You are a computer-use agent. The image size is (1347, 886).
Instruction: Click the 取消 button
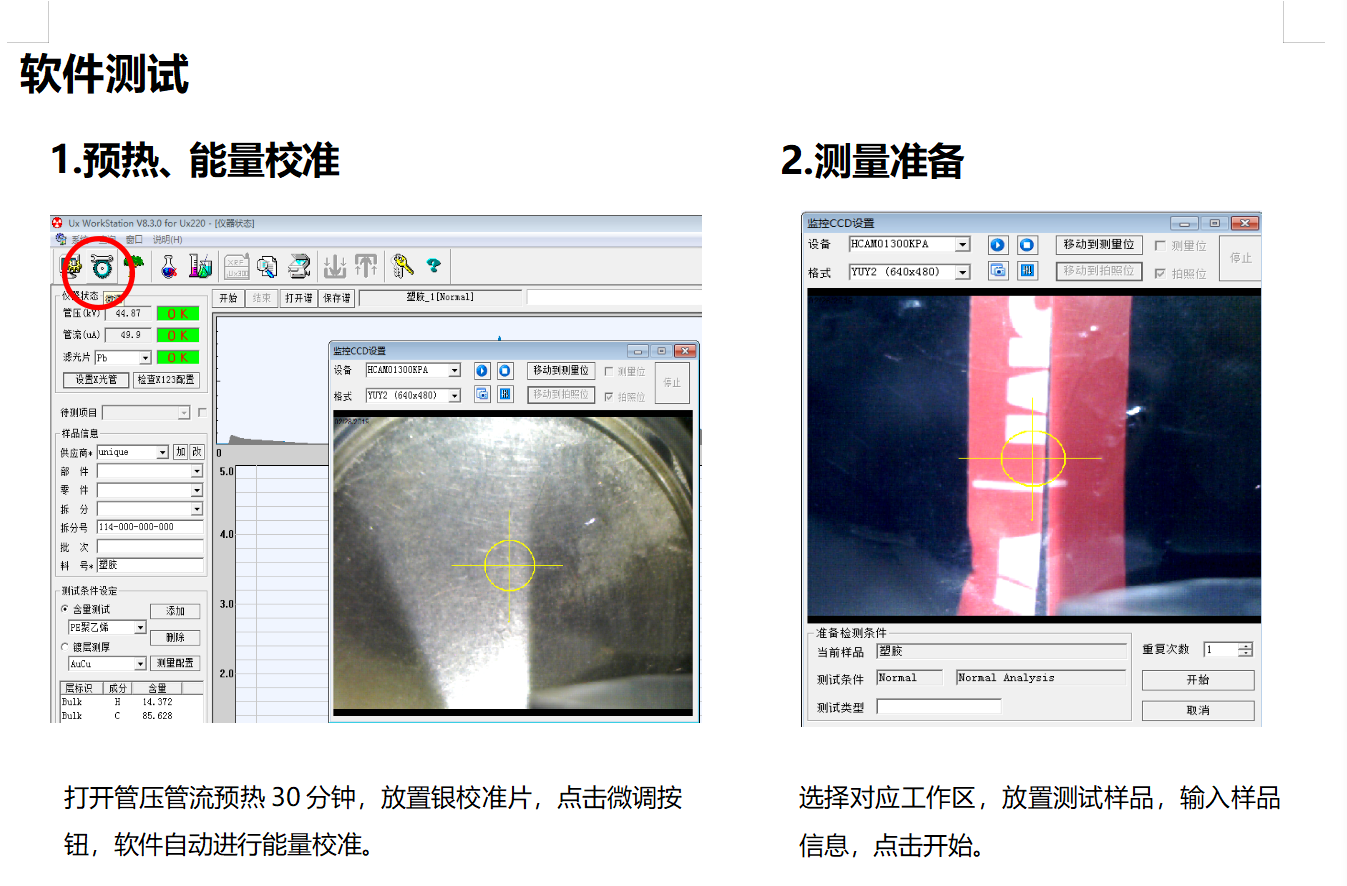1198,711
